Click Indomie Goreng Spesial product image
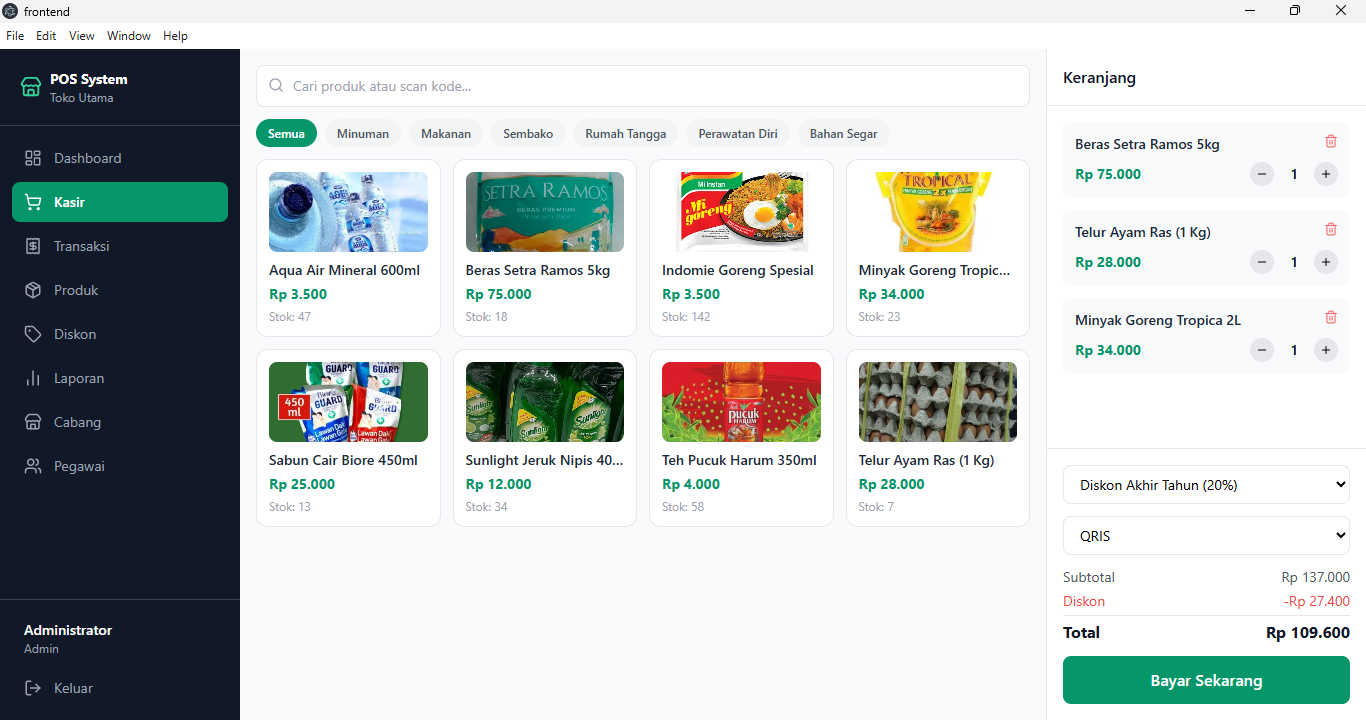Screen dimensions: 1366x720 tap(741, 212)
